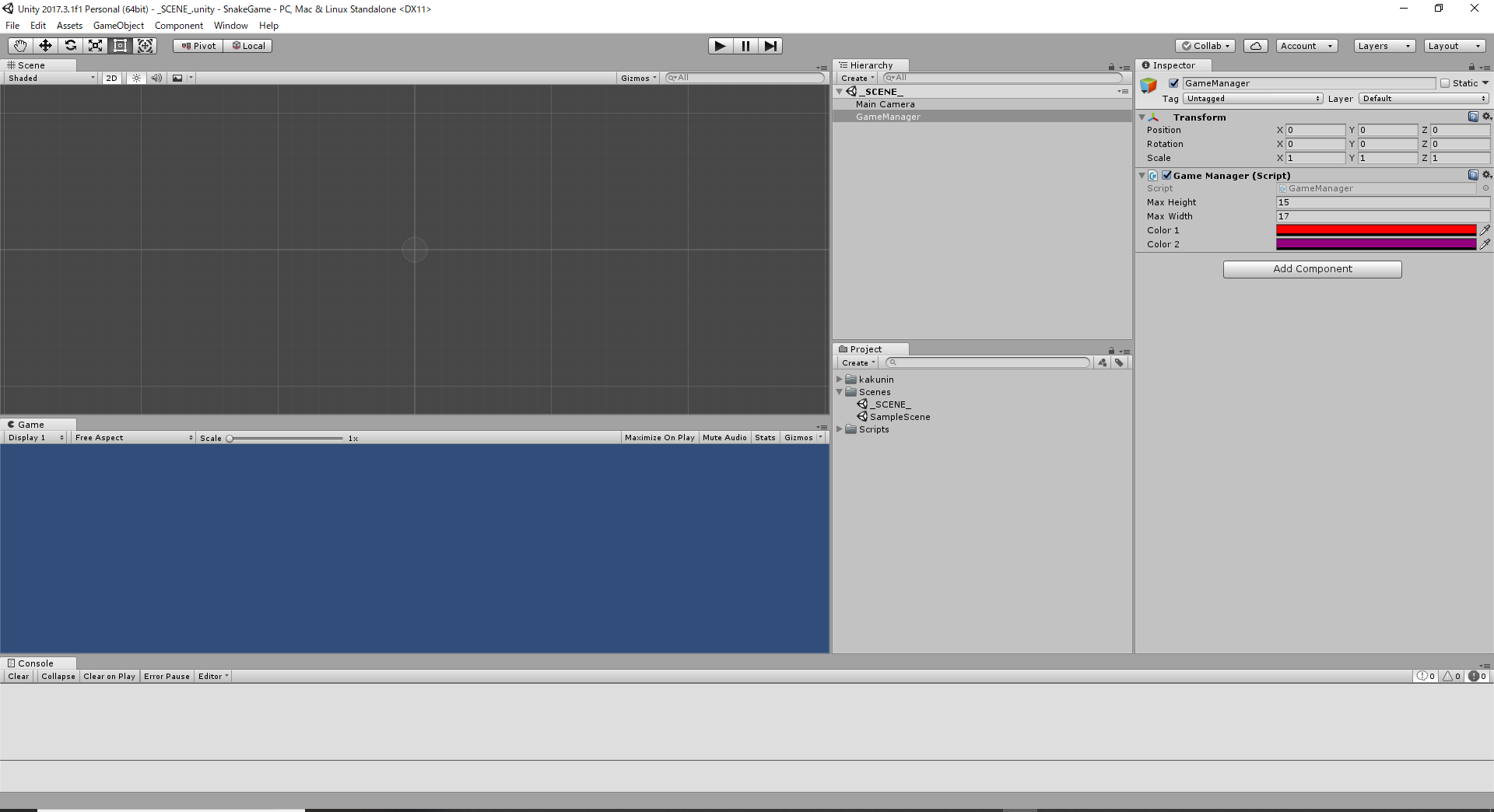1494x812 pixels.
Task: Click Maximize On Play button
Action: click(x=659, y=438)
